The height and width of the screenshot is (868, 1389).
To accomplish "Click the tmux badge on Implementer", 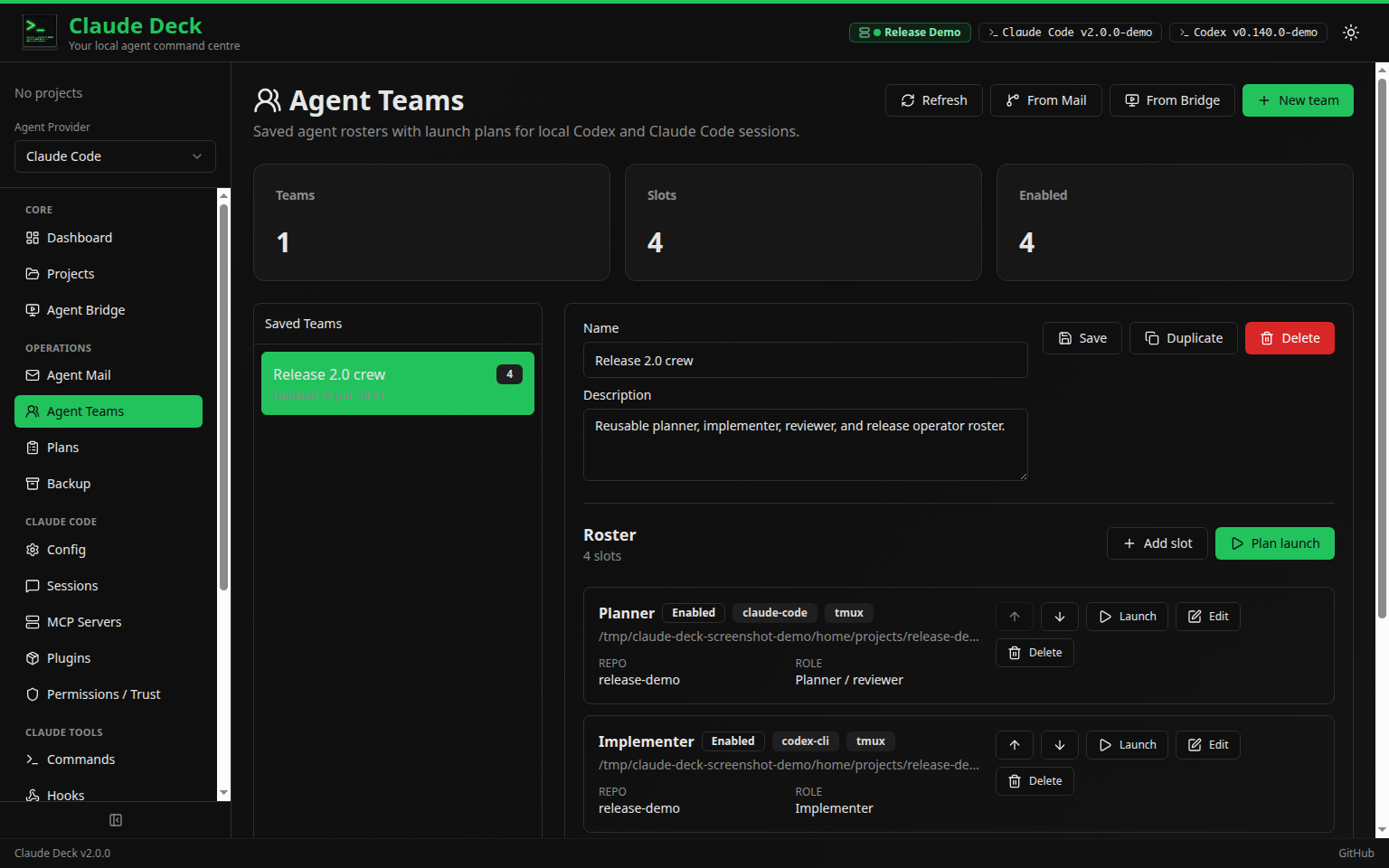I will [x=870, y=741].
